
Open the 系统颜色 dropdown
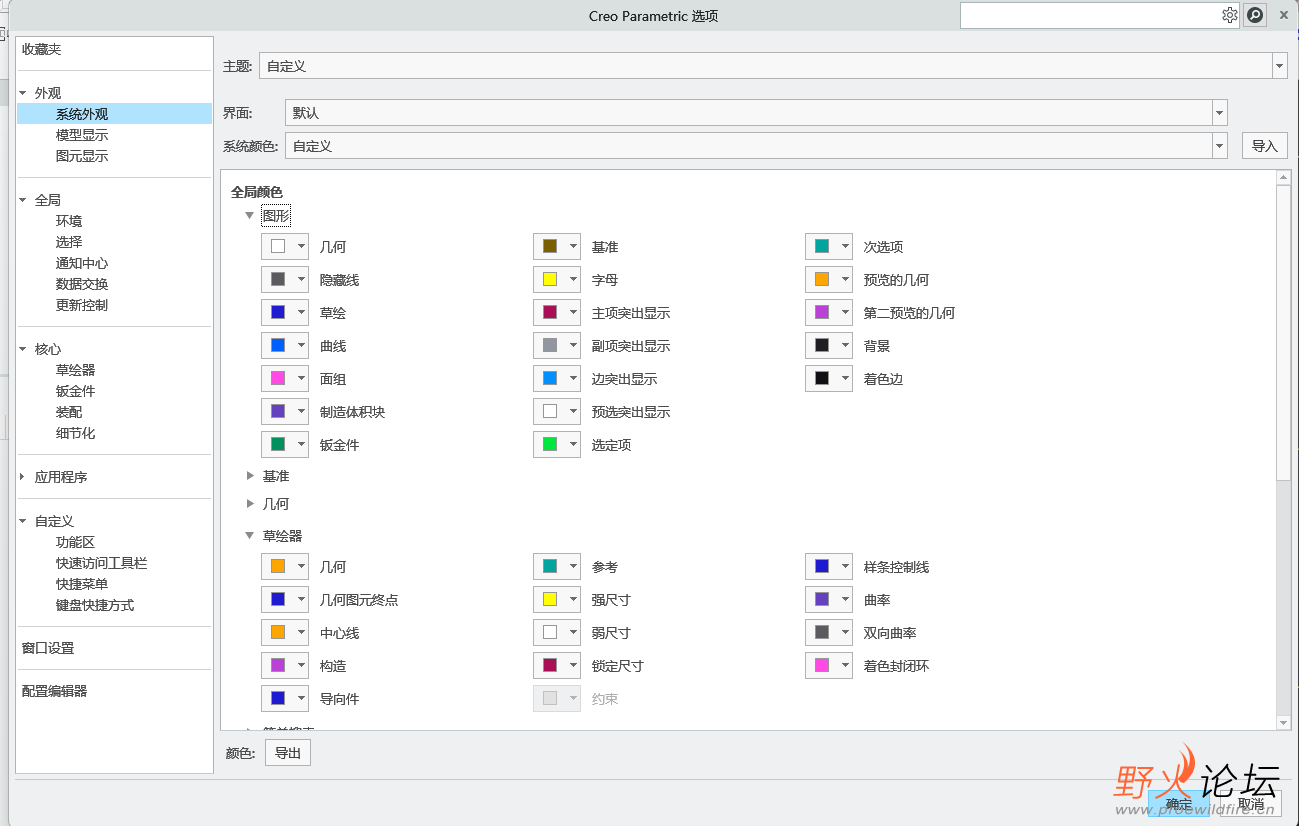(1219, 146)
